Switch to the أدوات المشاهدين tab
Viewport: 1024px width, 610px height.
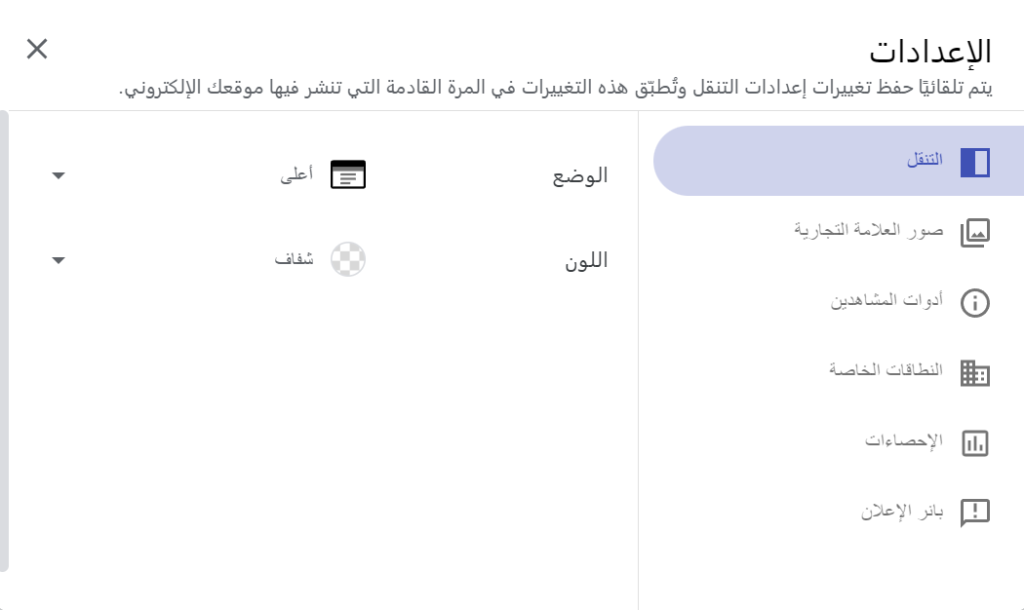pos(886,301)
